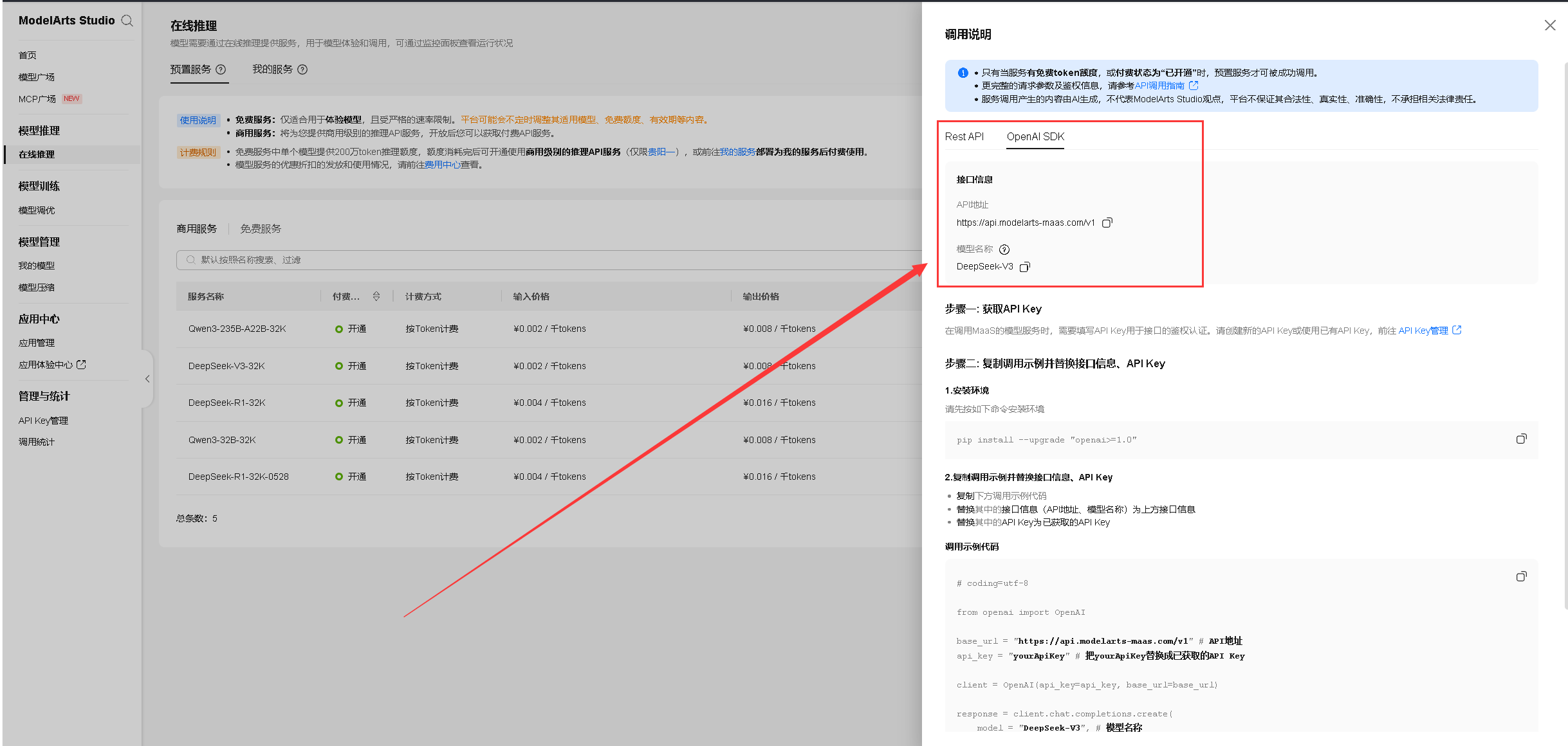Image resolution: width=1568 pixels, height=746 pixels.
Task: Copy the pip install command
Action: click(1521, 439)
